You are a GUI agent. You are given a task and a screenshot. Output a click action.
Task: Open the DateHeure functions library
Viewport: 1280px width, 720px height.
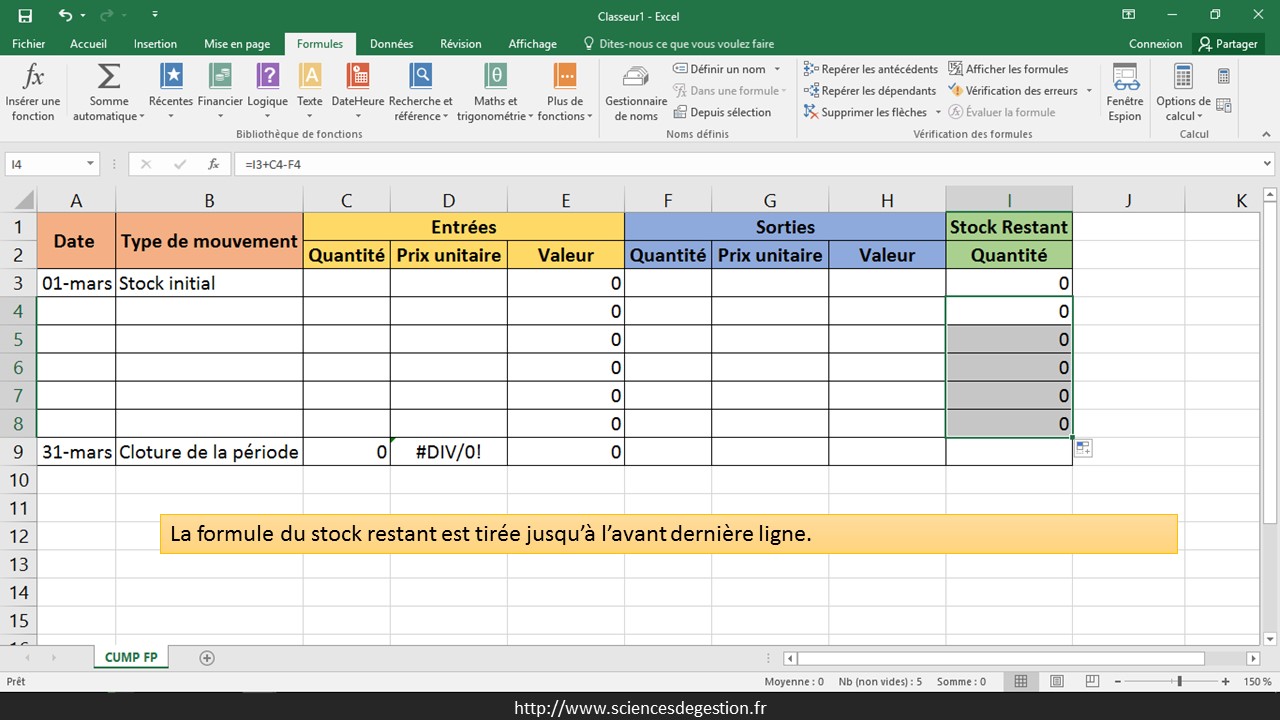pos(357,90)
